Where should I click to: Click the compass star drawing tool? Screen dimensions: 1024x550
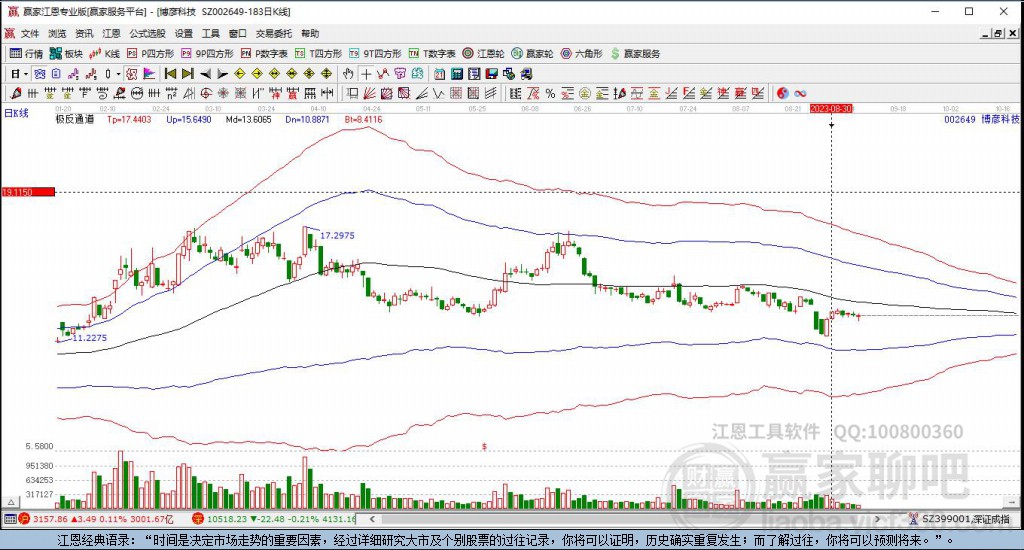(223, 93)
